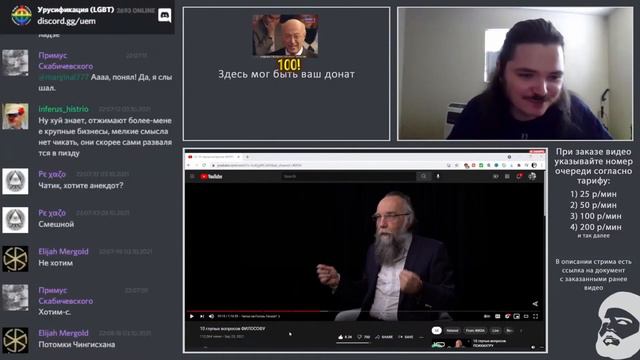640x360 pixels.
Task: Focus the YouTube search field
Action: (x=348, y=176)
